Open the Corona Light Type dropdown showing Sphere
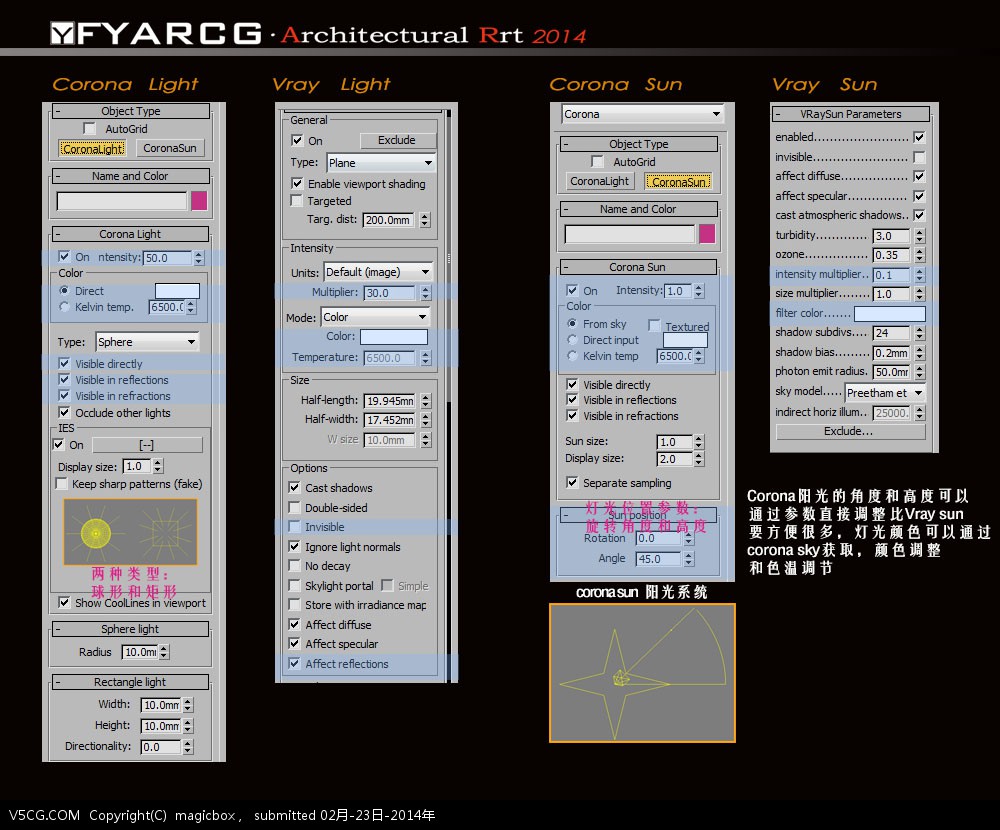The height and width of the screenshot is (830, 1000). (x=147, y=342)
